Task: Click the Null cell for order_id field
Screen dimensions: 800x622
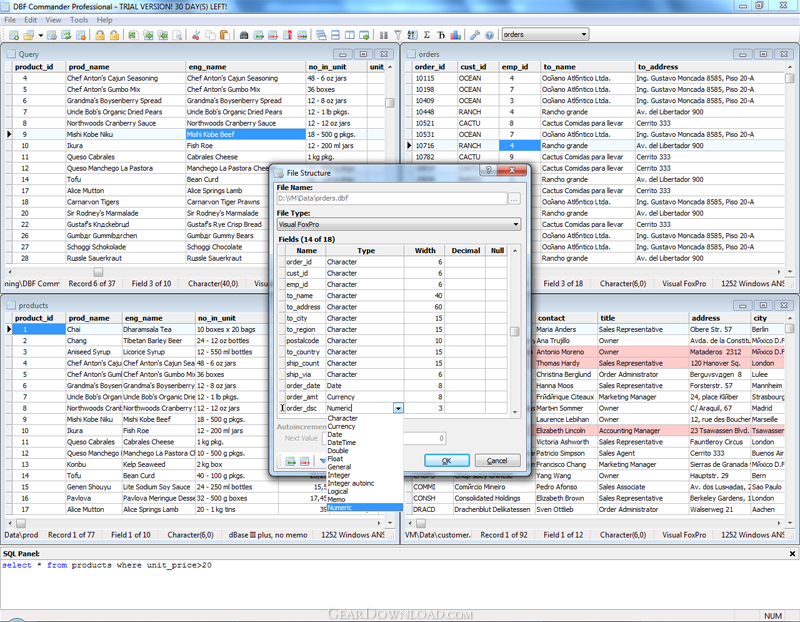Action: pyautogui.click(x=496, y=262)
